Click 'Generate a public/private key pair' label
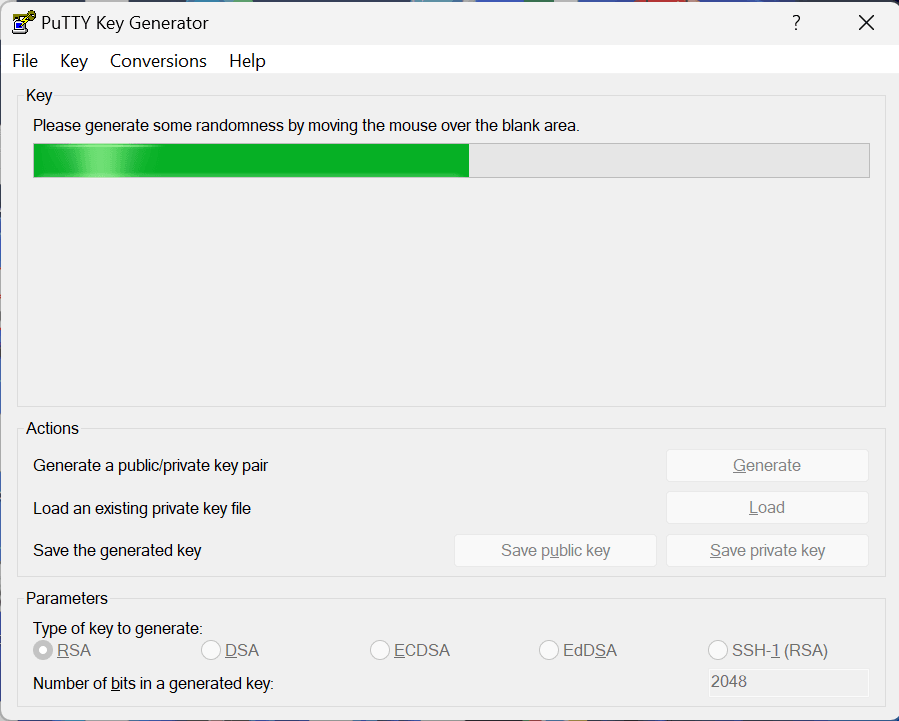 150,465
